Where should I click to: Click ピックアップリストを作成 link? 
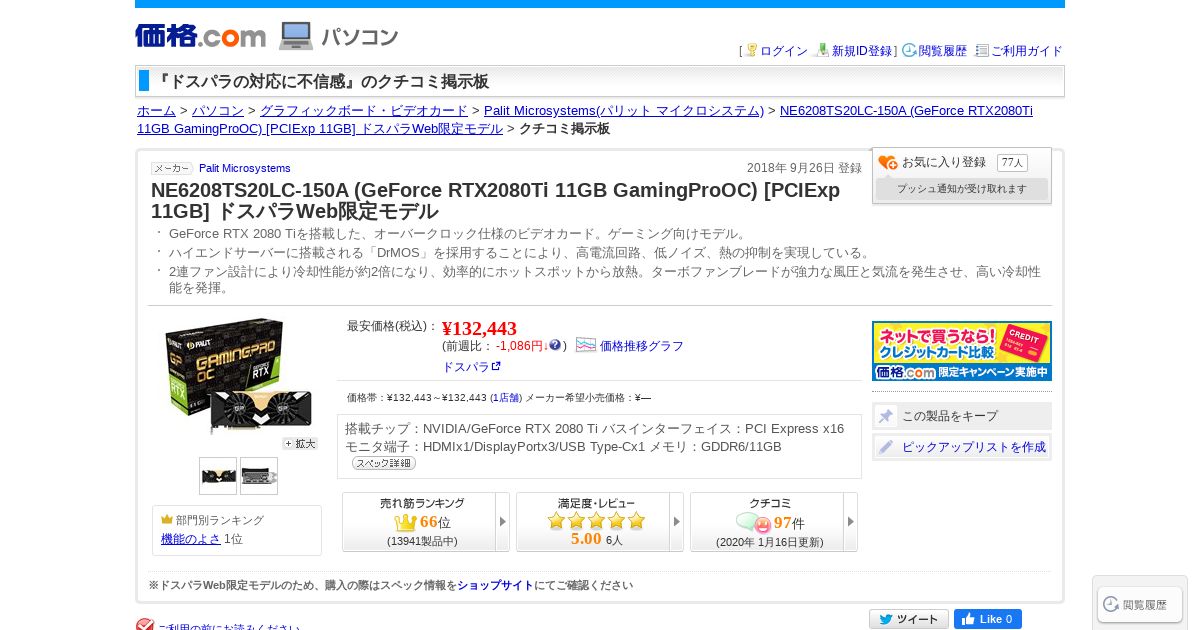pyautogui.click(x=974, y=447)
